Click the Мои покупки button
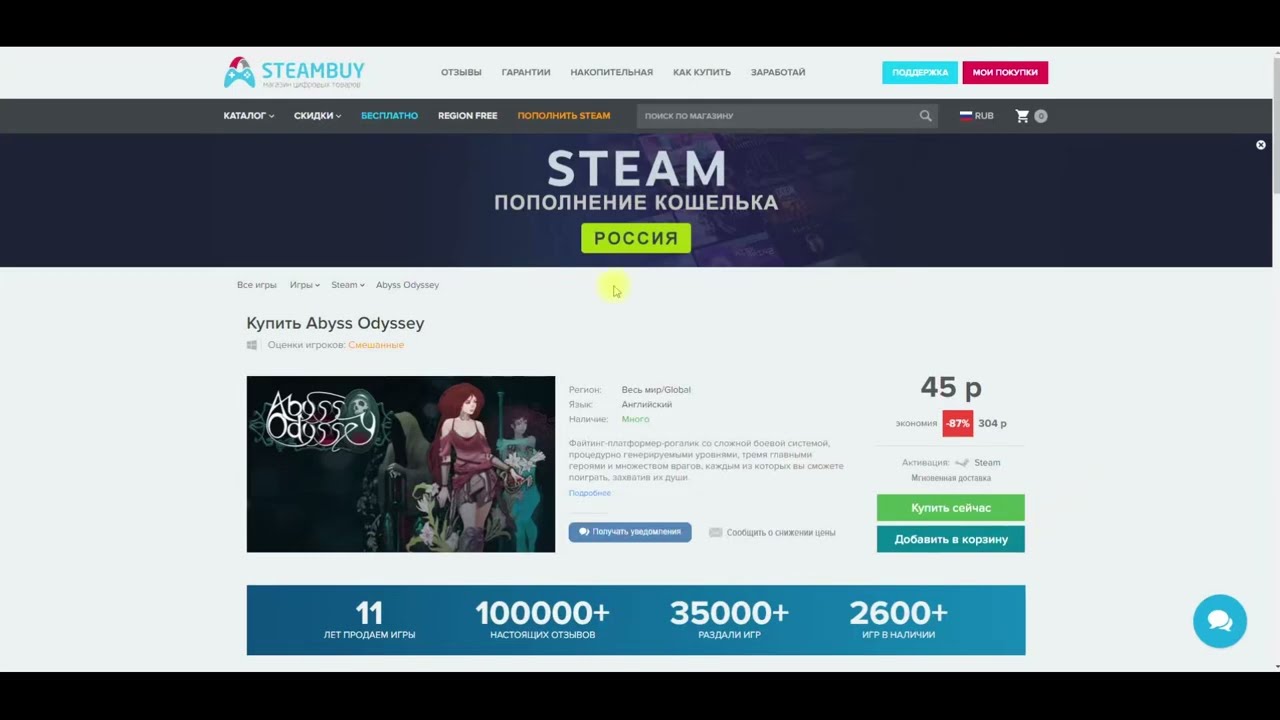This screenshot has height=720, width=1280. coord(1005,72)
